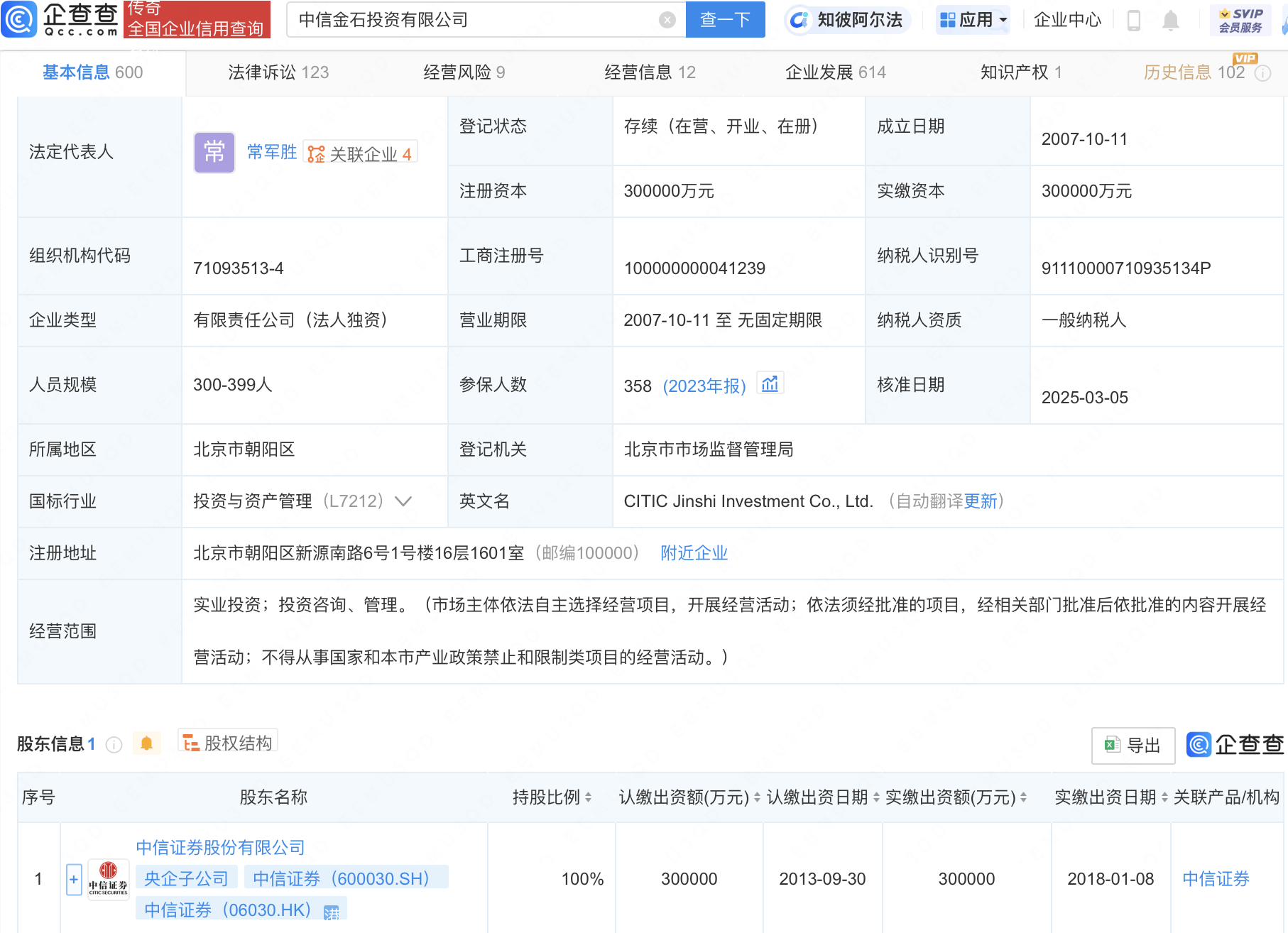Open shareholder 中信证券股份有限公司 page

220,848
